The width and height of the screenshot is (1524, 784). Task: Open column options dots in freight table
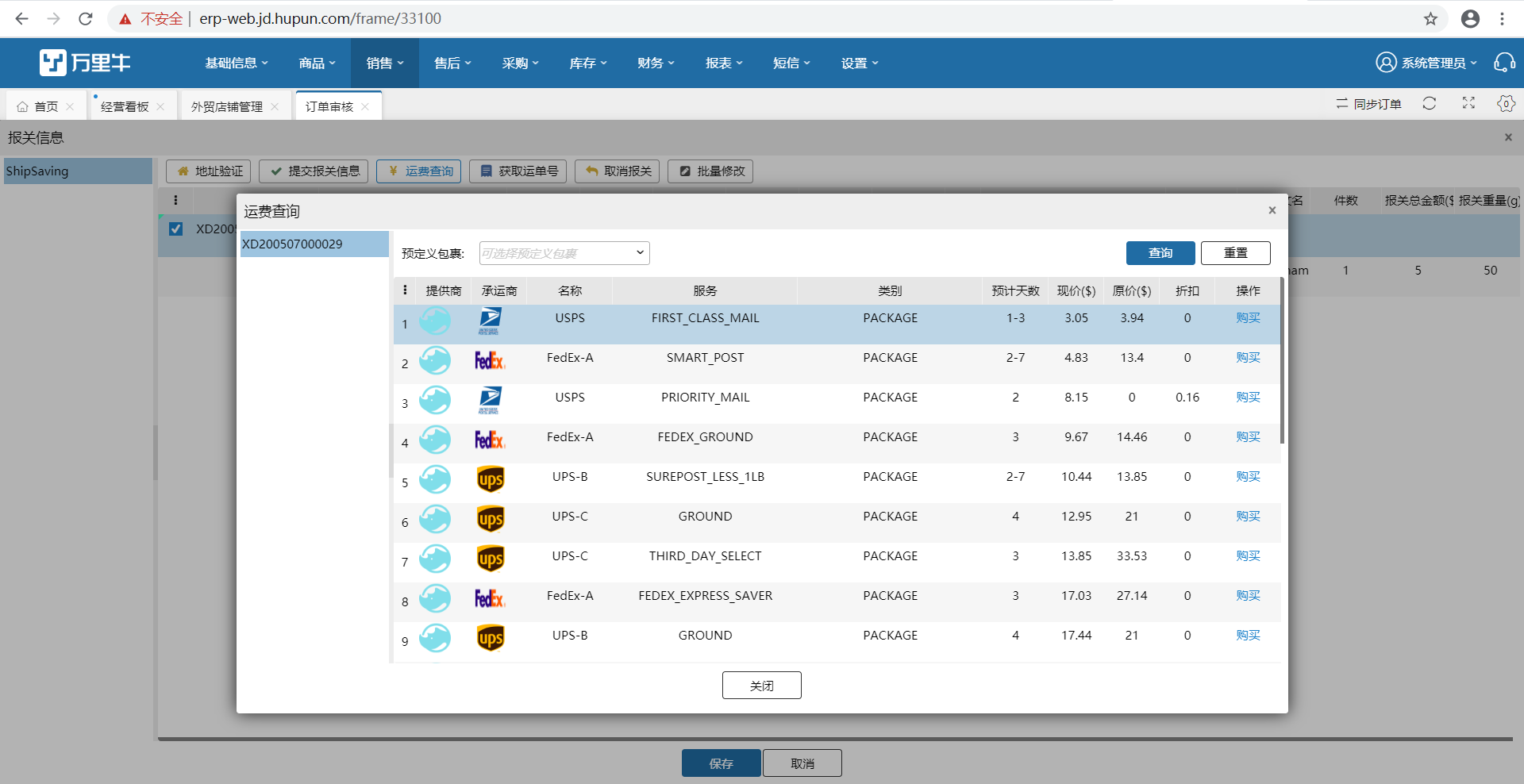[405, 290]
